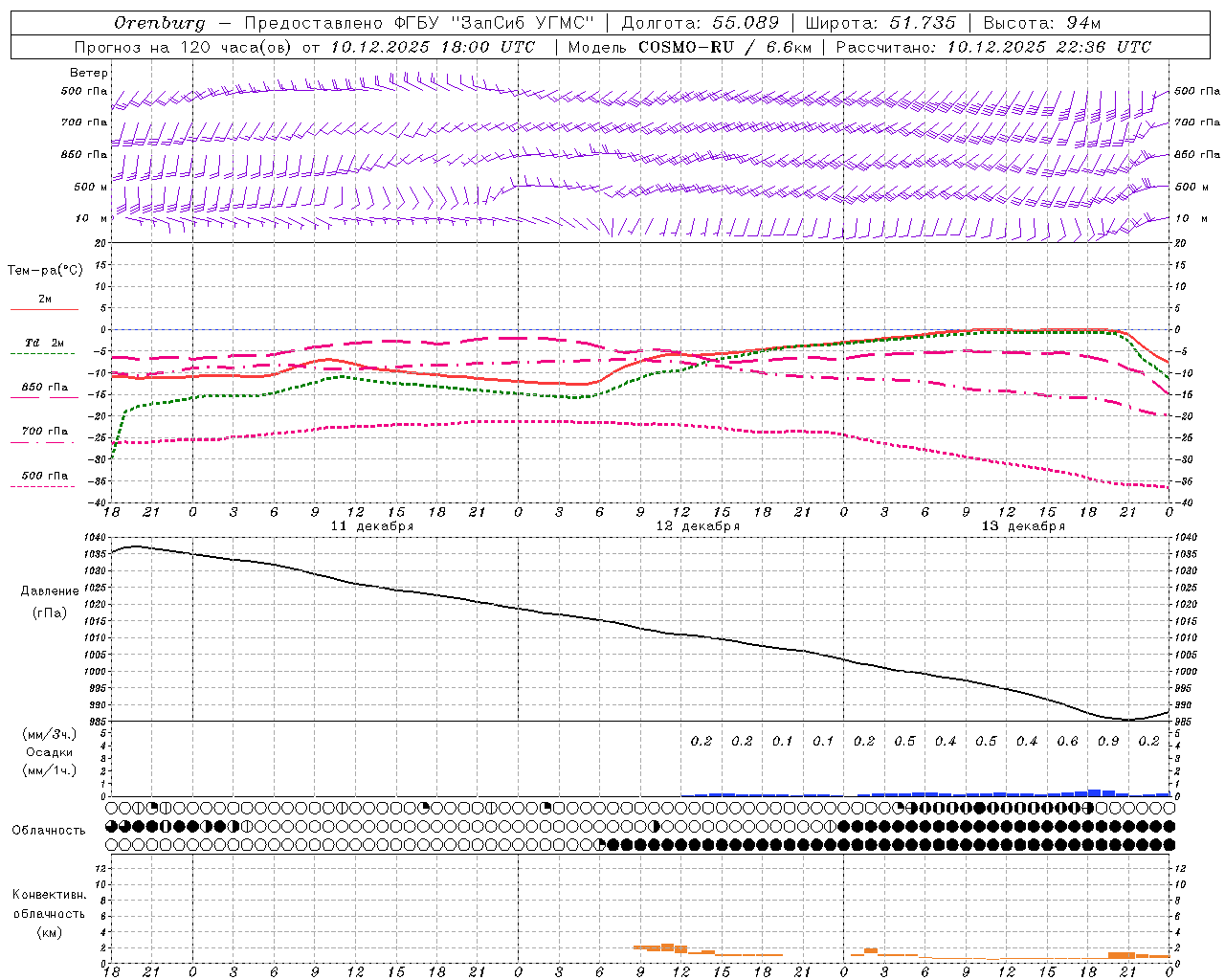This screenshot has height=980, width=1225.
Task: Click the "500 м" wind level label on left
Action: tap(91, 187)
